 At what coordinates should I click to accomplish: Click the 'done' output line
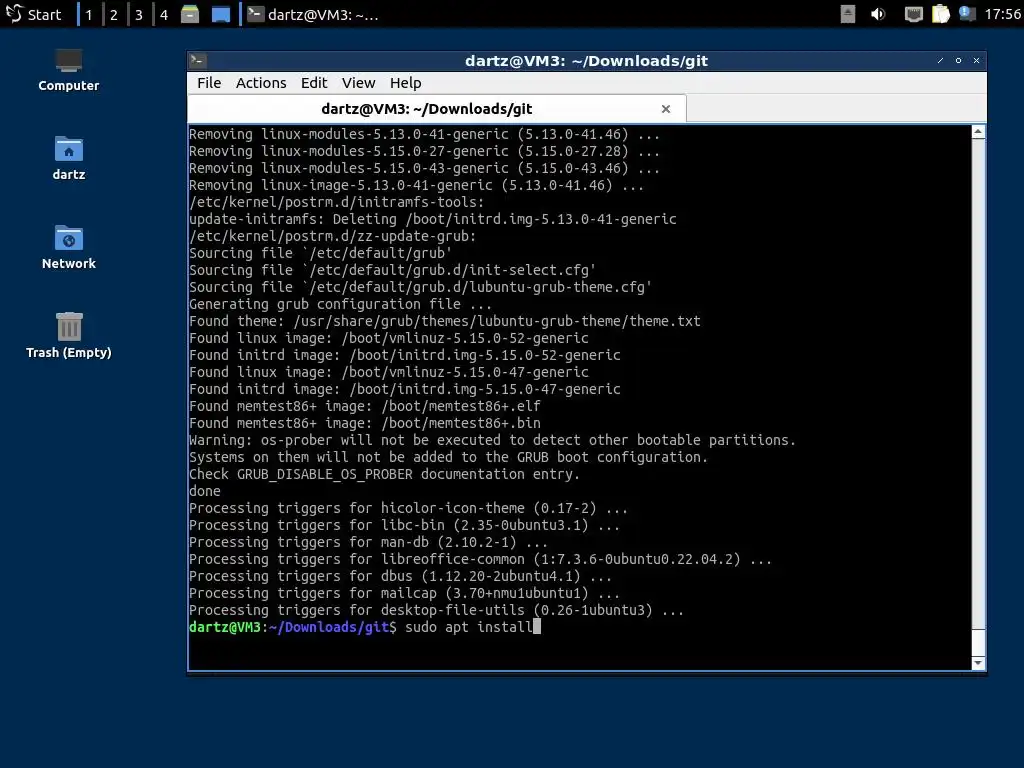[204, 491]
